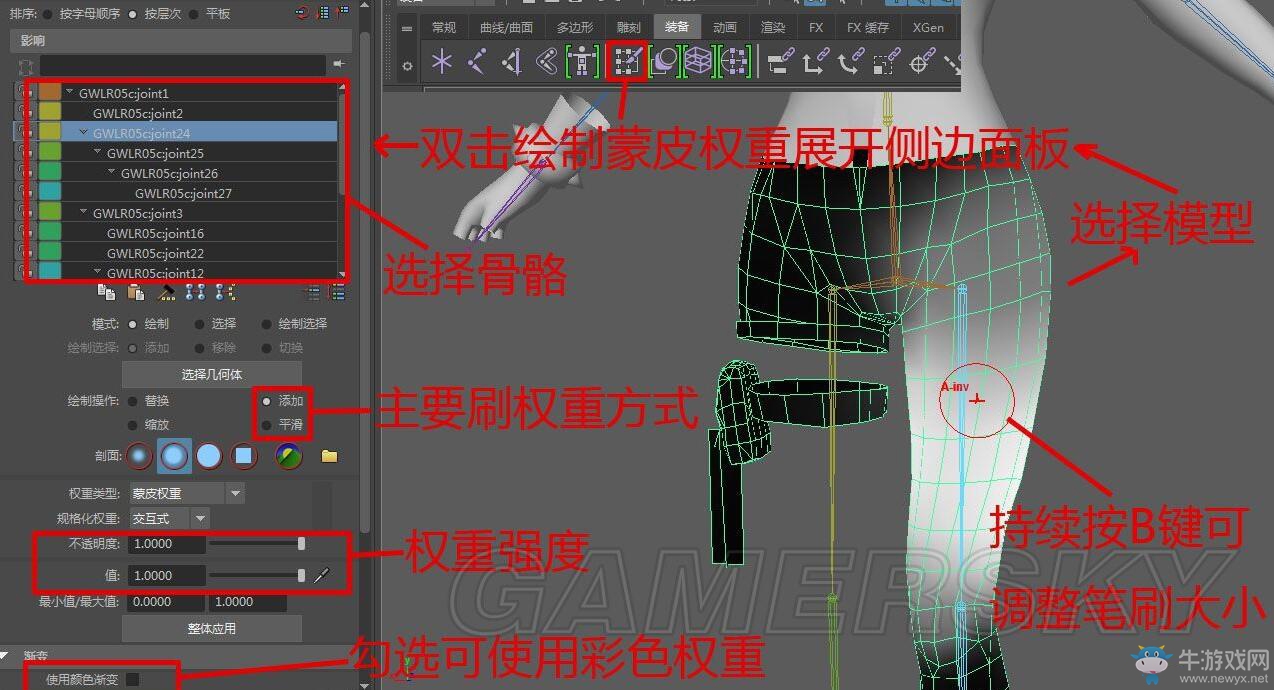Choose Smooth (平滑) paint operation
1274x690 pixels.
(266, 425)
